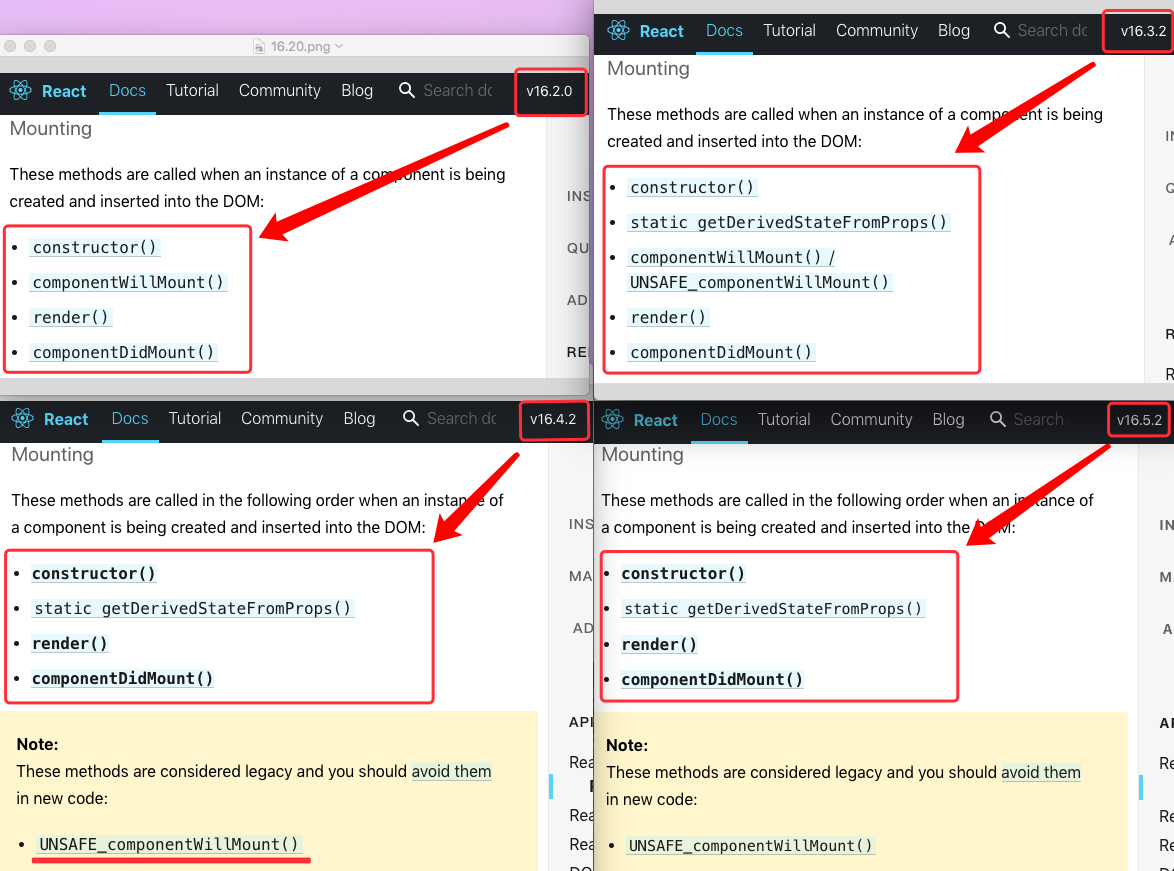The image size is (1174, 871).
Task: Follow the "avoid them" link in v16.5.2 note
Action: point(1040,772)
